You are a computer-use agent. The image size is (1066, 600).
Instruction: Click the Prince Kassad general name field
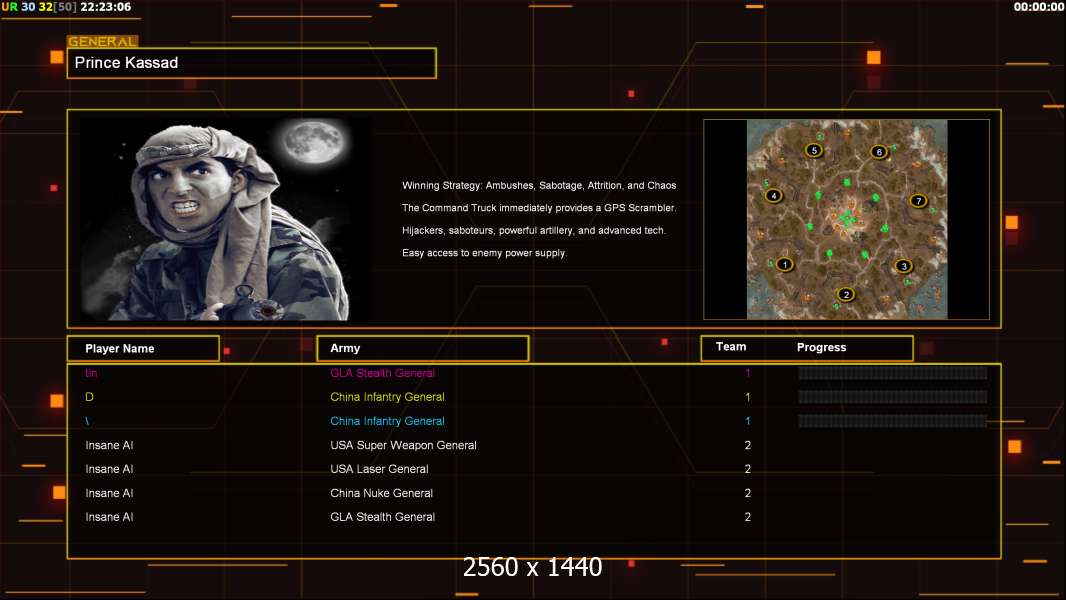[x=252, y=63]
